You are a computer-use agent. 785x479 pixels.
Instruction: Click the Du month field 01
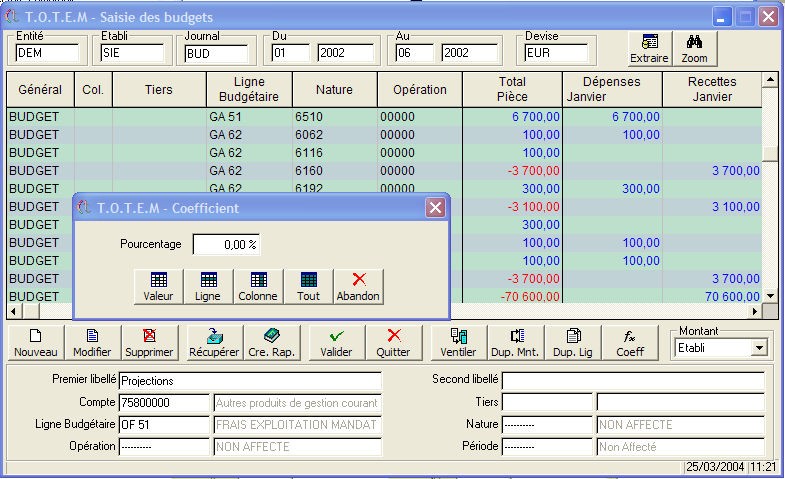(x=291, y=53)
